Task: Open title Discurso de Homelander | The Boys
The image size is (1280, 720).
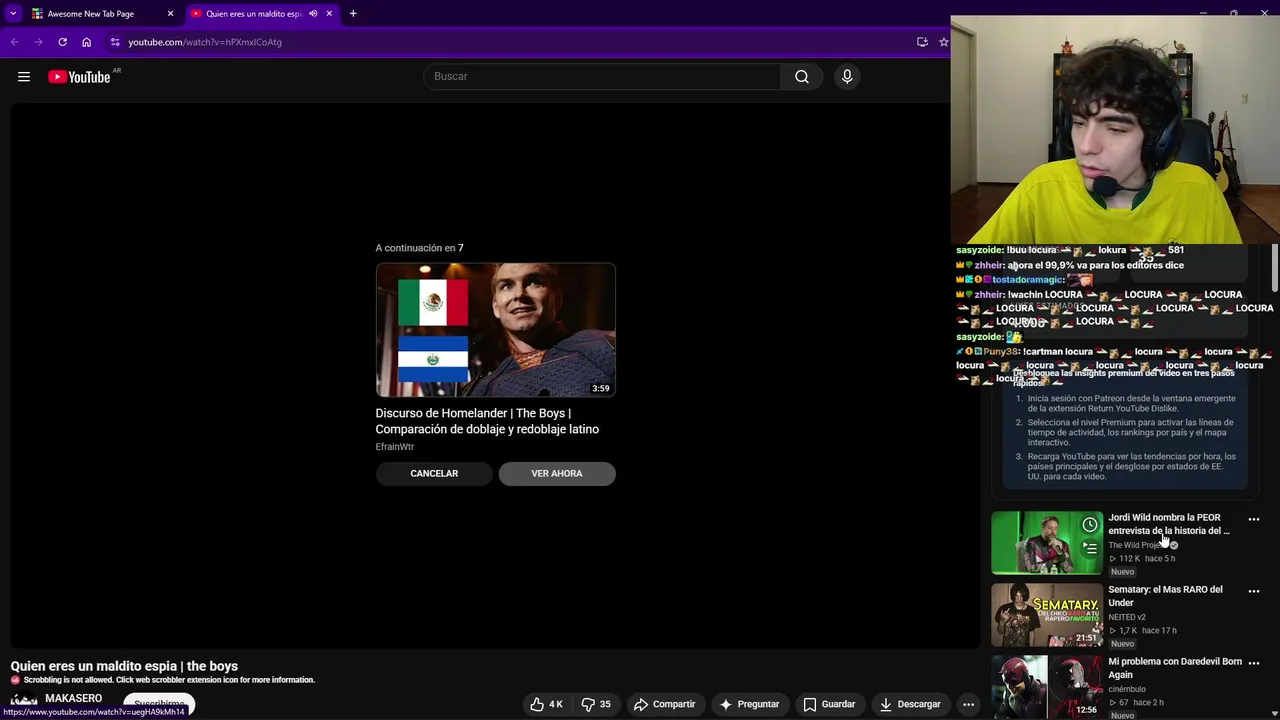Action: 487,421
